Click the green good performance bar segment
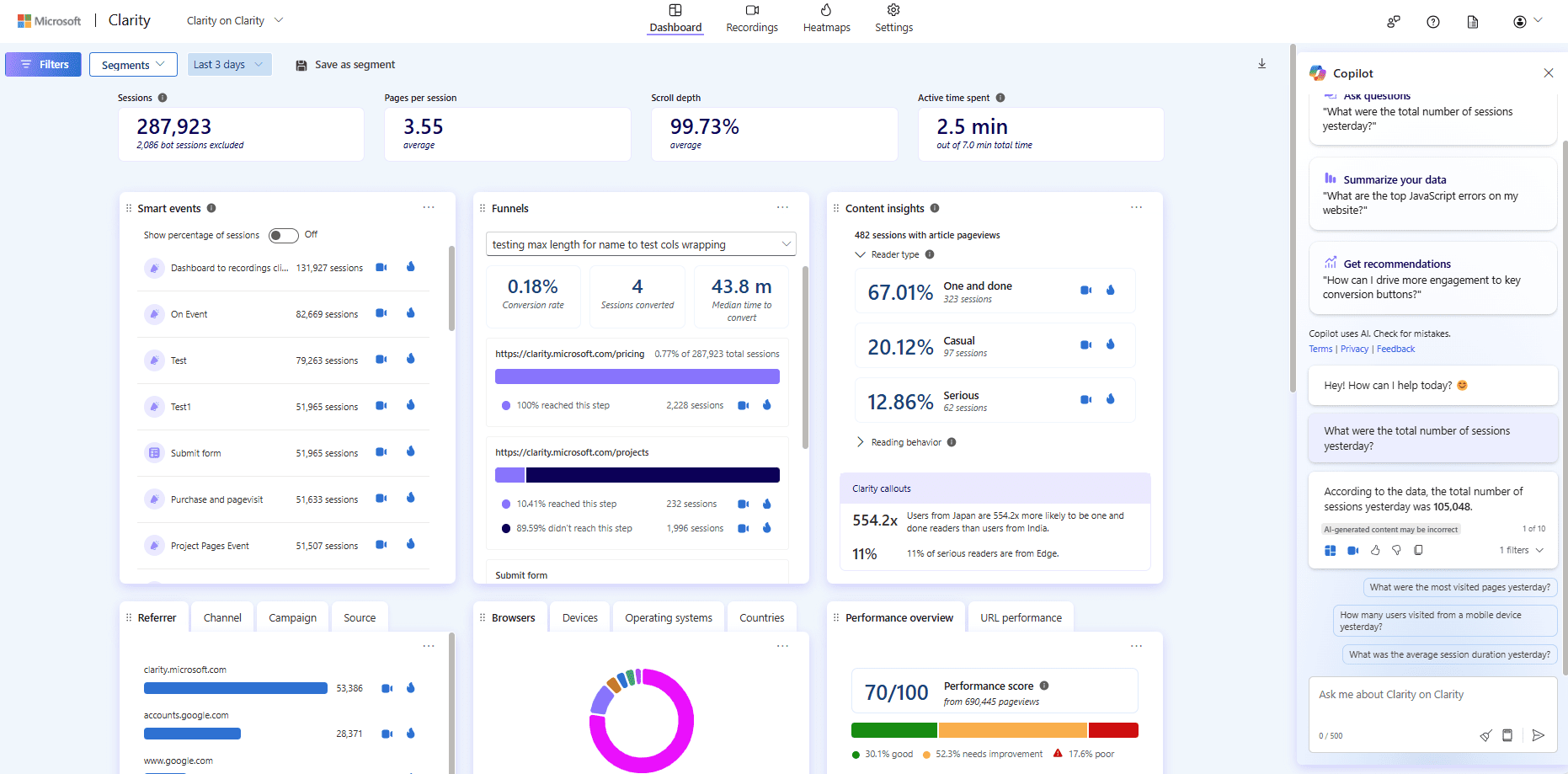Image resolution: width=1568 pixels, height=774 pixels. (x=893, y=730)
